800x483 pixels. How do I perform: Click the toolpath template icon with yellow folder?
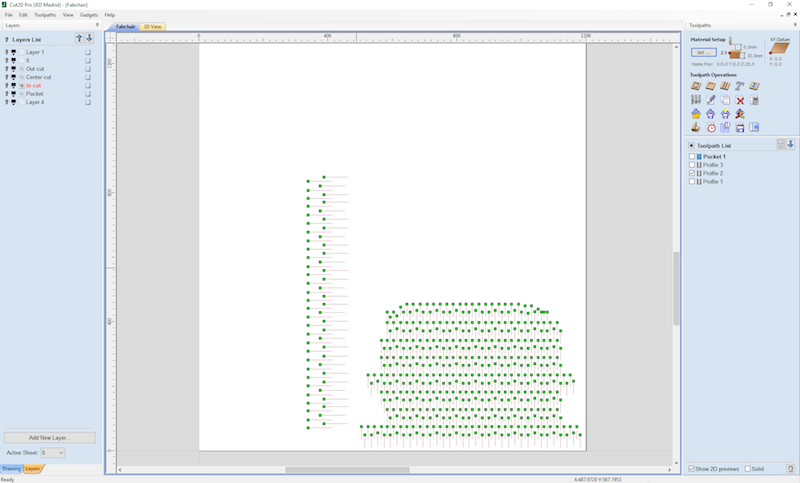click(696, 114)
